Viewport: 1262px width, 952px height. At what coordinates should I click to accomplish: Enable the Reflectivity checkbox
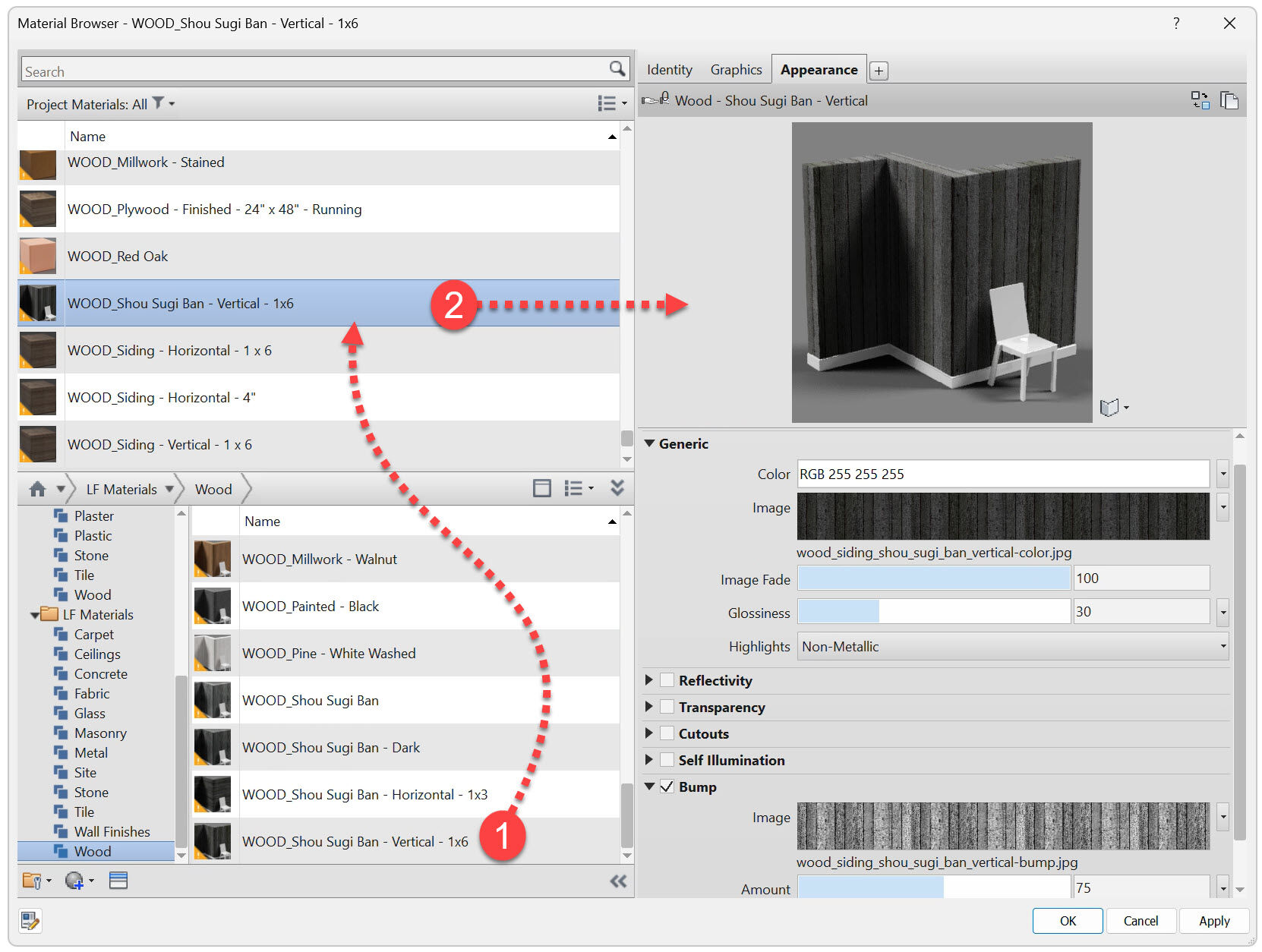point(666,680)
